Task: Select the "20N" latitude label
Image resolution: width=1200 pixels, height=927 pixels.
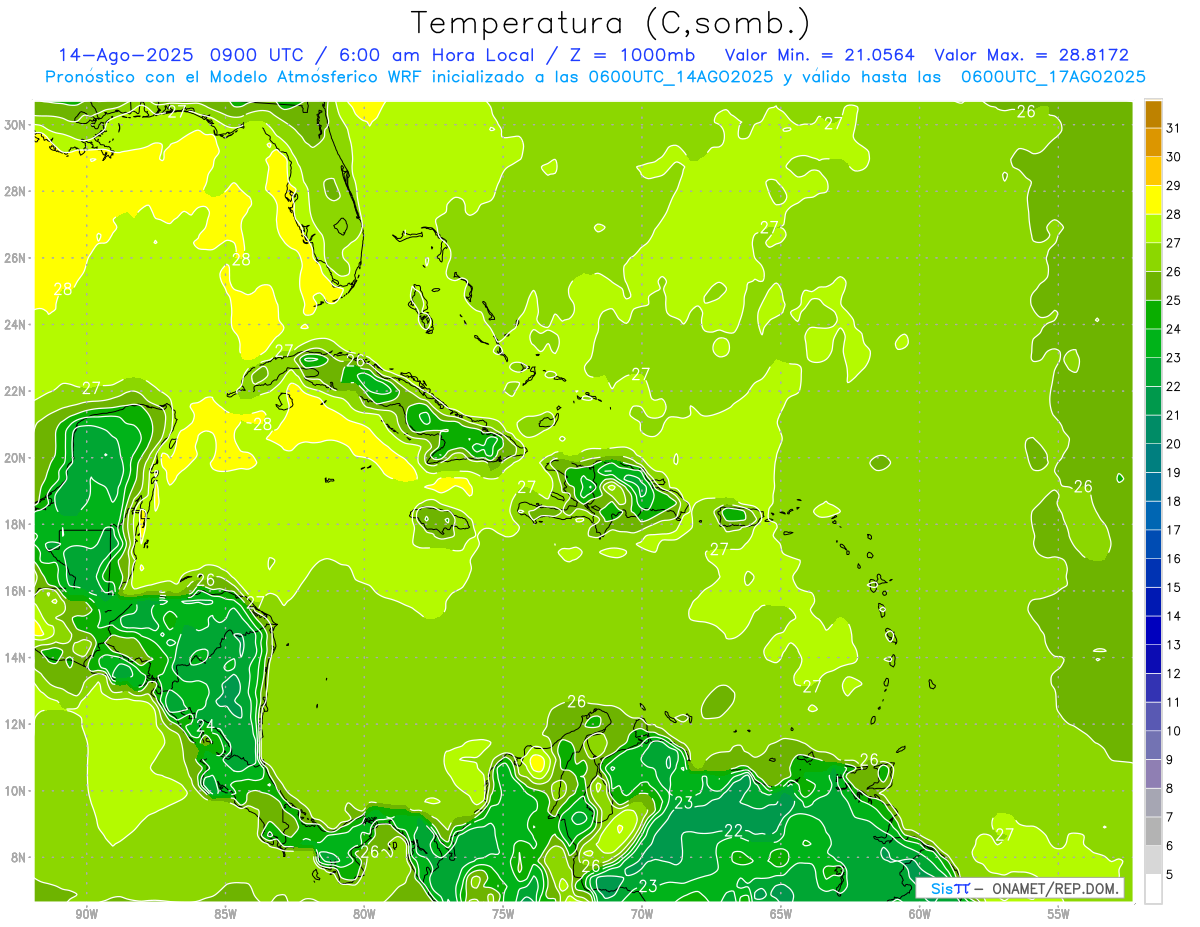Action: [17, 458]
